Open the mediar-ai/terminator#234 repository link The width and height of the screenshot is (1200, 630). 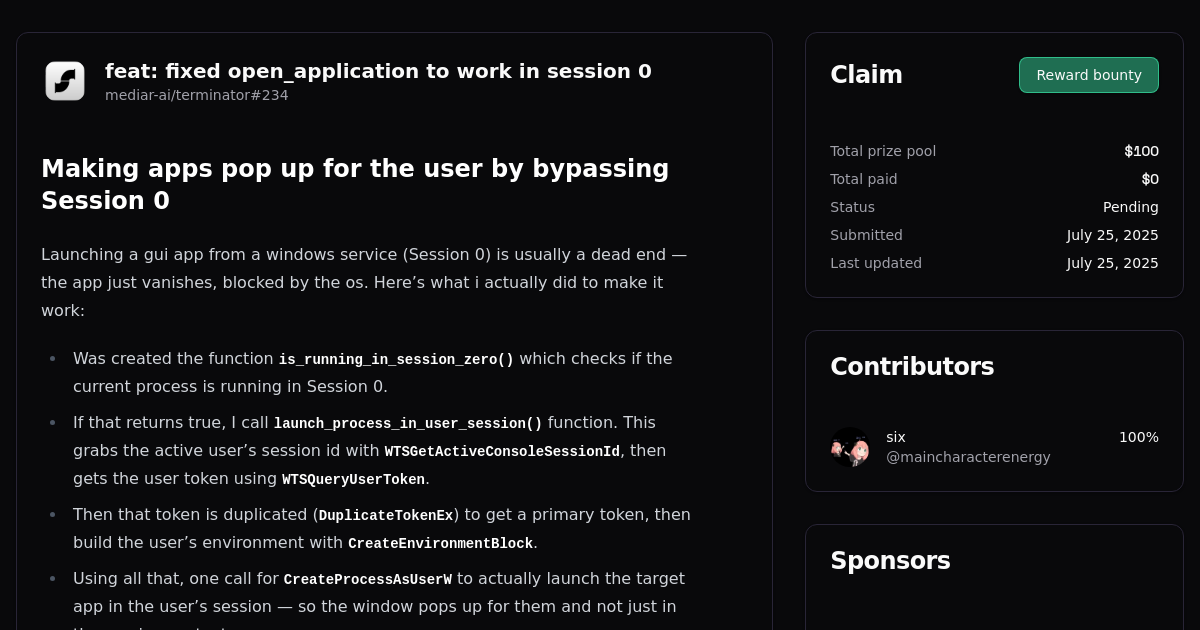196,95
